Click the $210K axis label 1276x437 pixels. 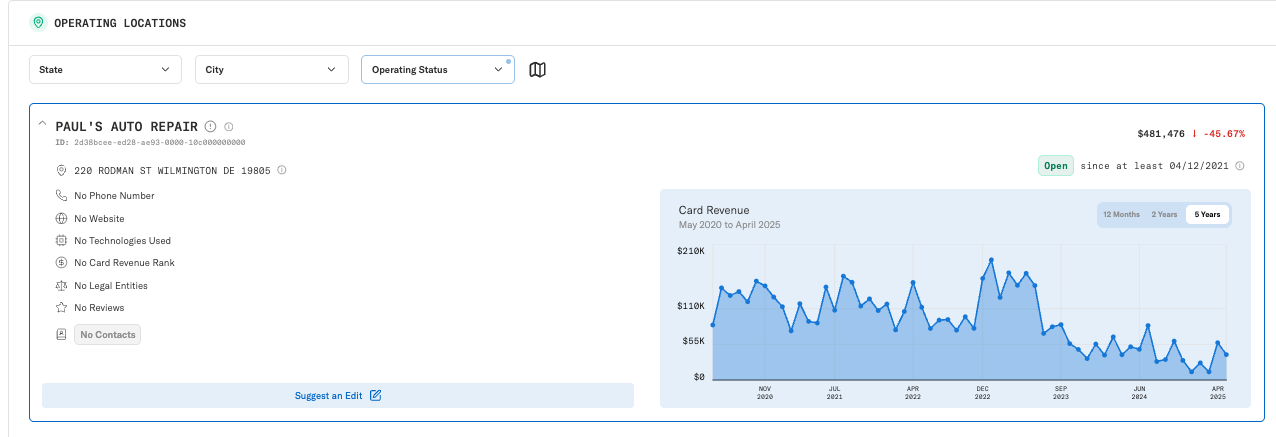pos(691,251)
